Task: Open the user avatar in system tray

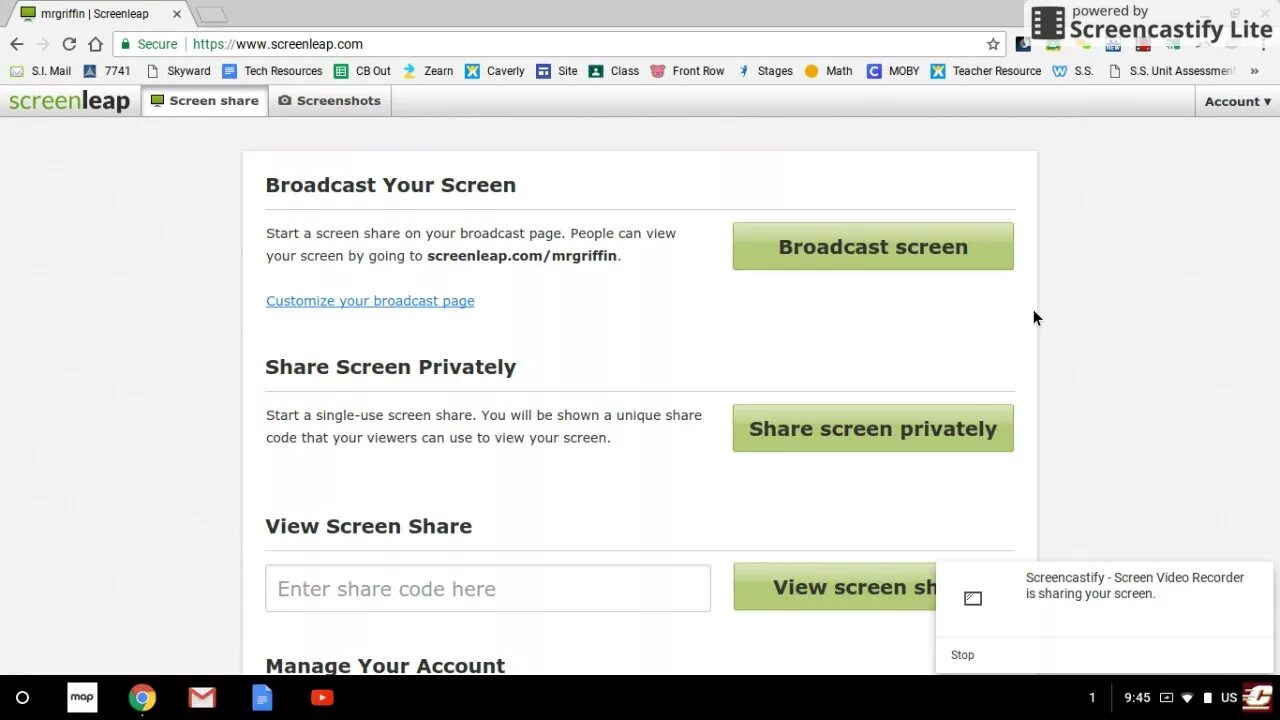Action: 1258,697
